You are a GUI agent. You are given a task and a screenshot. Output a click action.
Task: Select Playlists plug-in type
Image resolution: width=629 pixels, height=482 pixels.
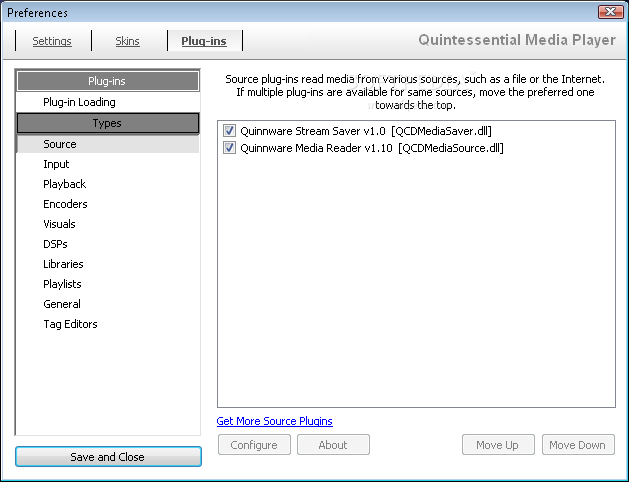point(108,284)
